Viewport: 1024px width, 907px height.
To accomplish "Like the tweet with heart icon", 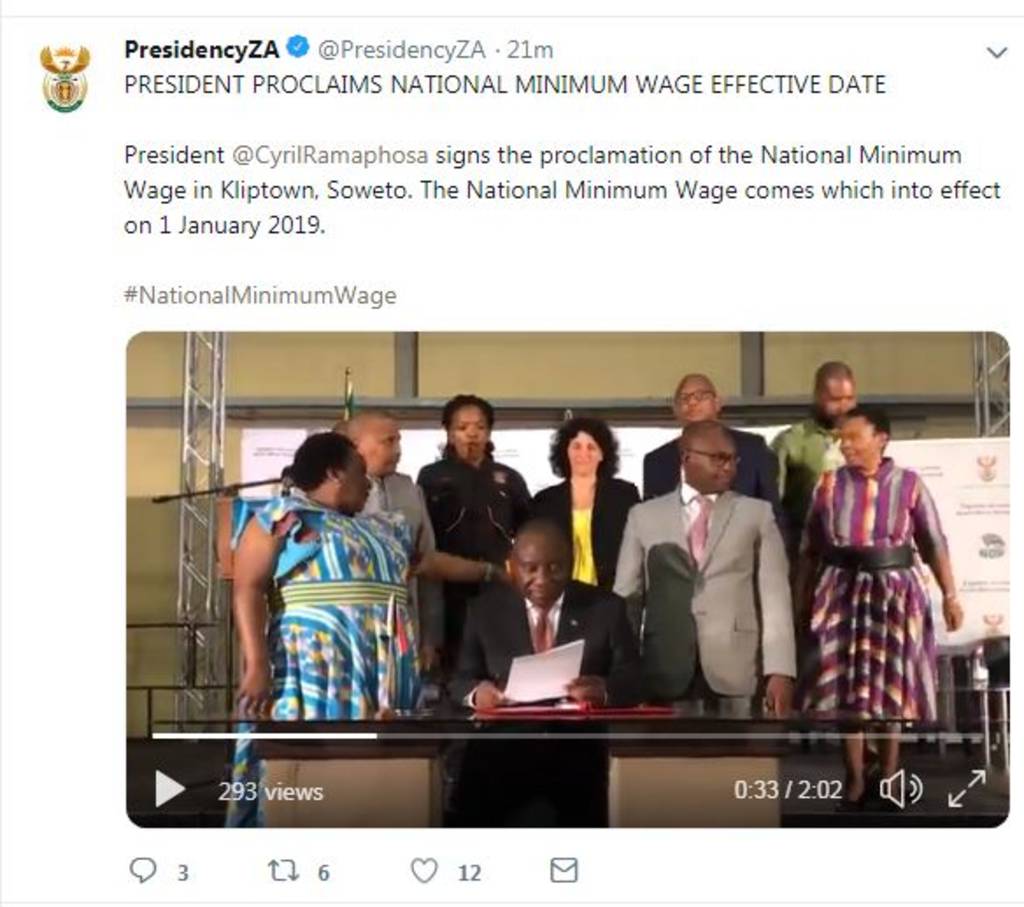I will [x=425, y=871].
